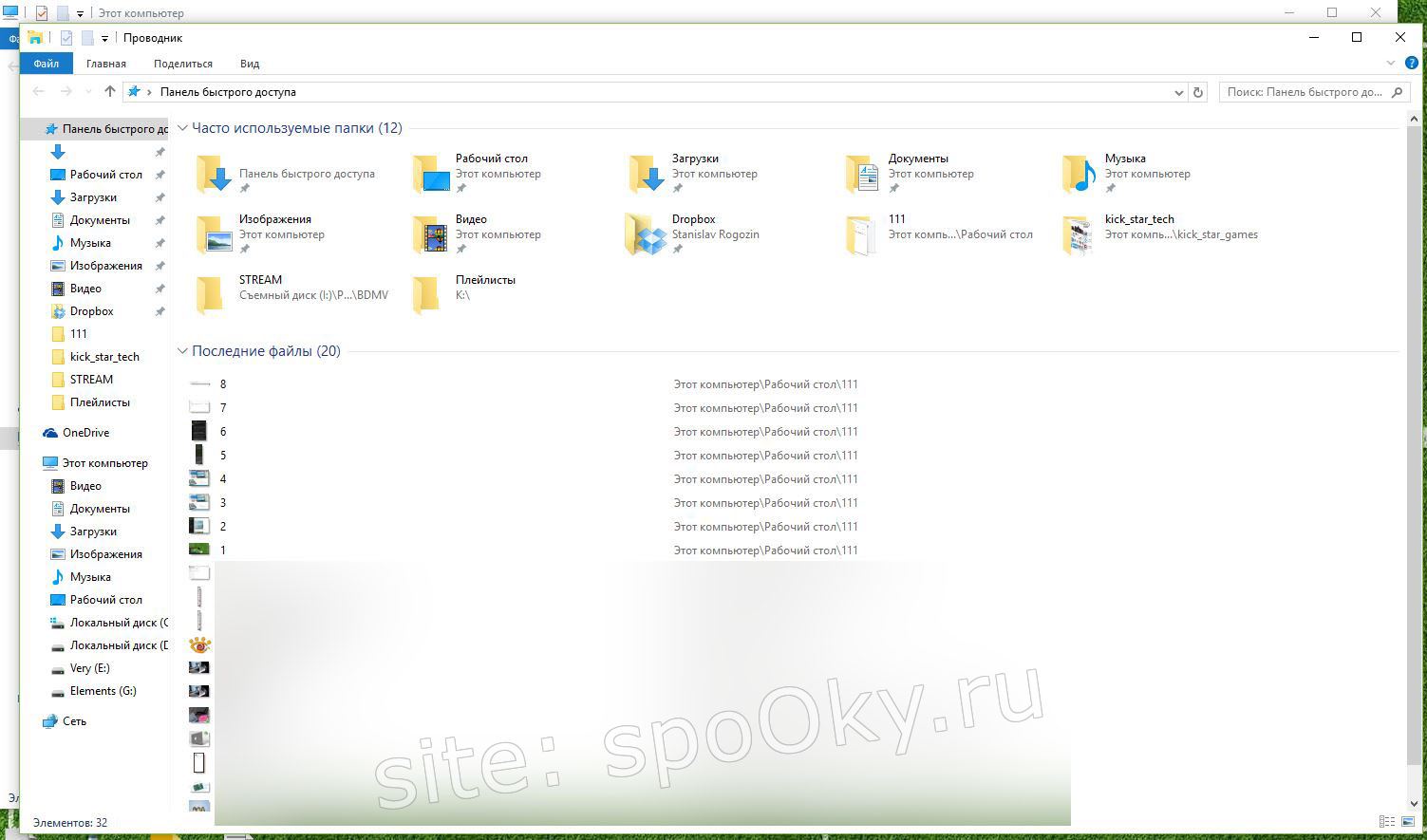This screenshot has height=840, width=1427.
Task: Switch to large thumbnails view icon
Action: coord(1406,822)
